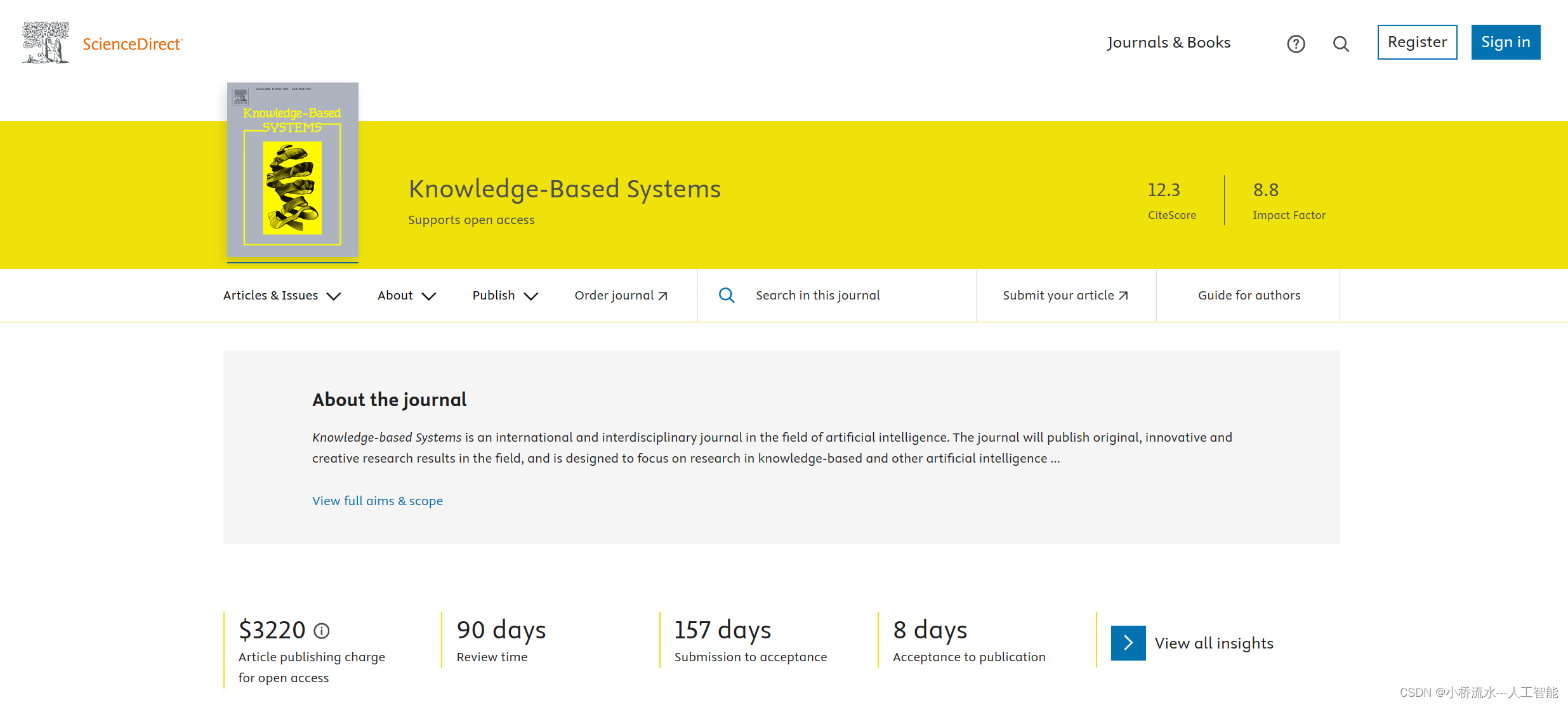Expand the About dropdown menu
The height and width of the screenshot is (705, 1568).
coord(404,295)
